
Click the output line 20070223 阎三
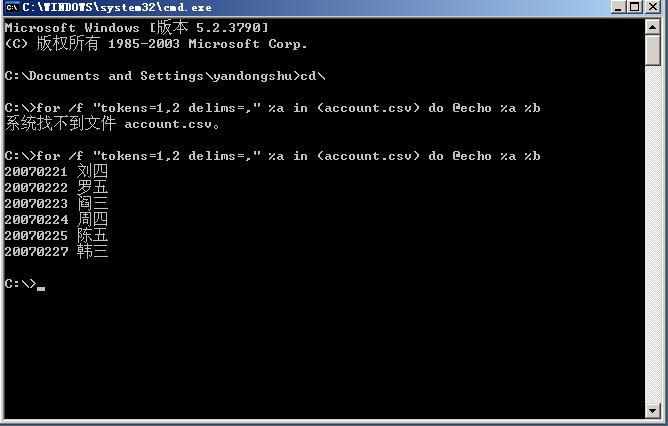[56, 204]
